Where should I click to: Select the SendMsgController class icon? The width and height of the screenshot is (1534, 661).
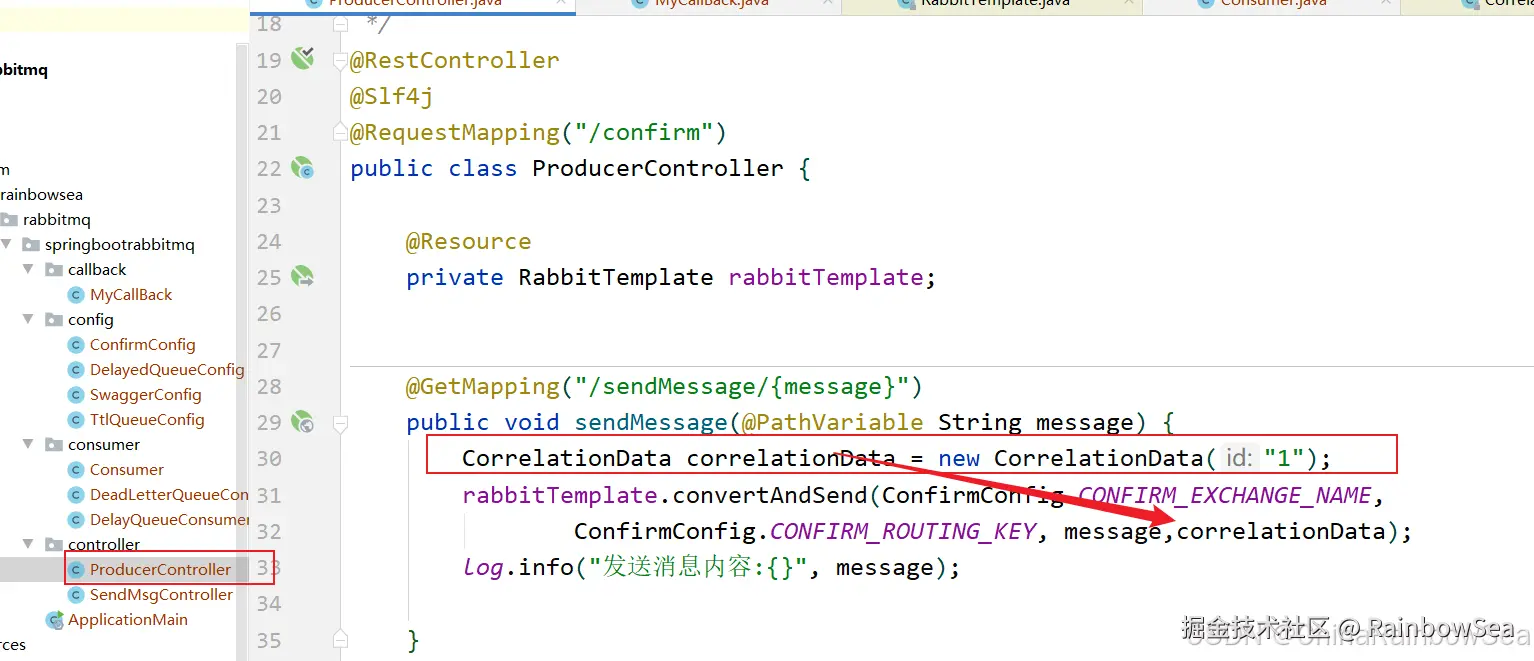pos(76,595)
